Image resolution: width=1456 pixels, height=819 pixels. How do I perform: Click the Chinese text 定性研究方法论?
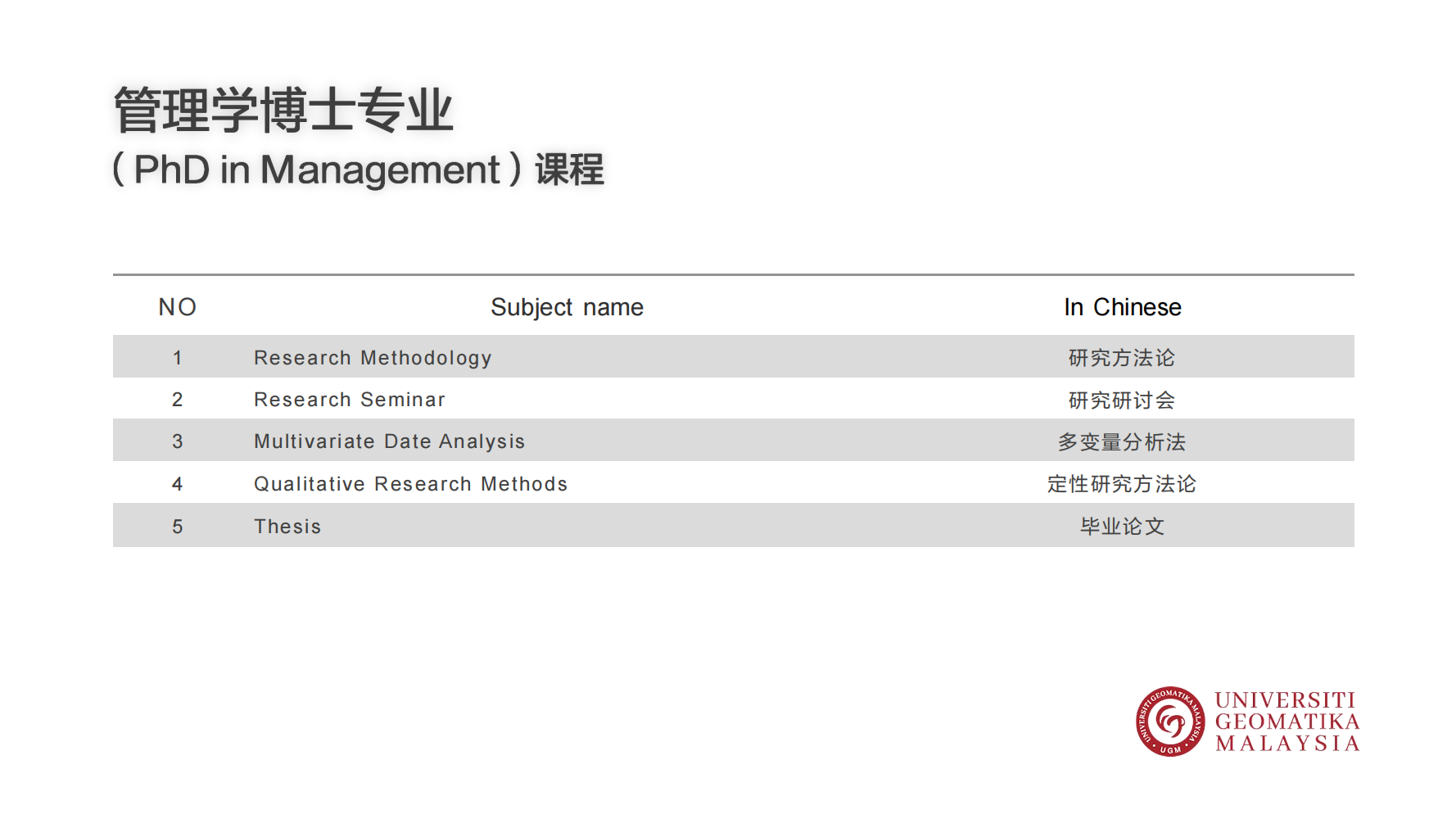pyautogui.click(x=1122, y=484)
